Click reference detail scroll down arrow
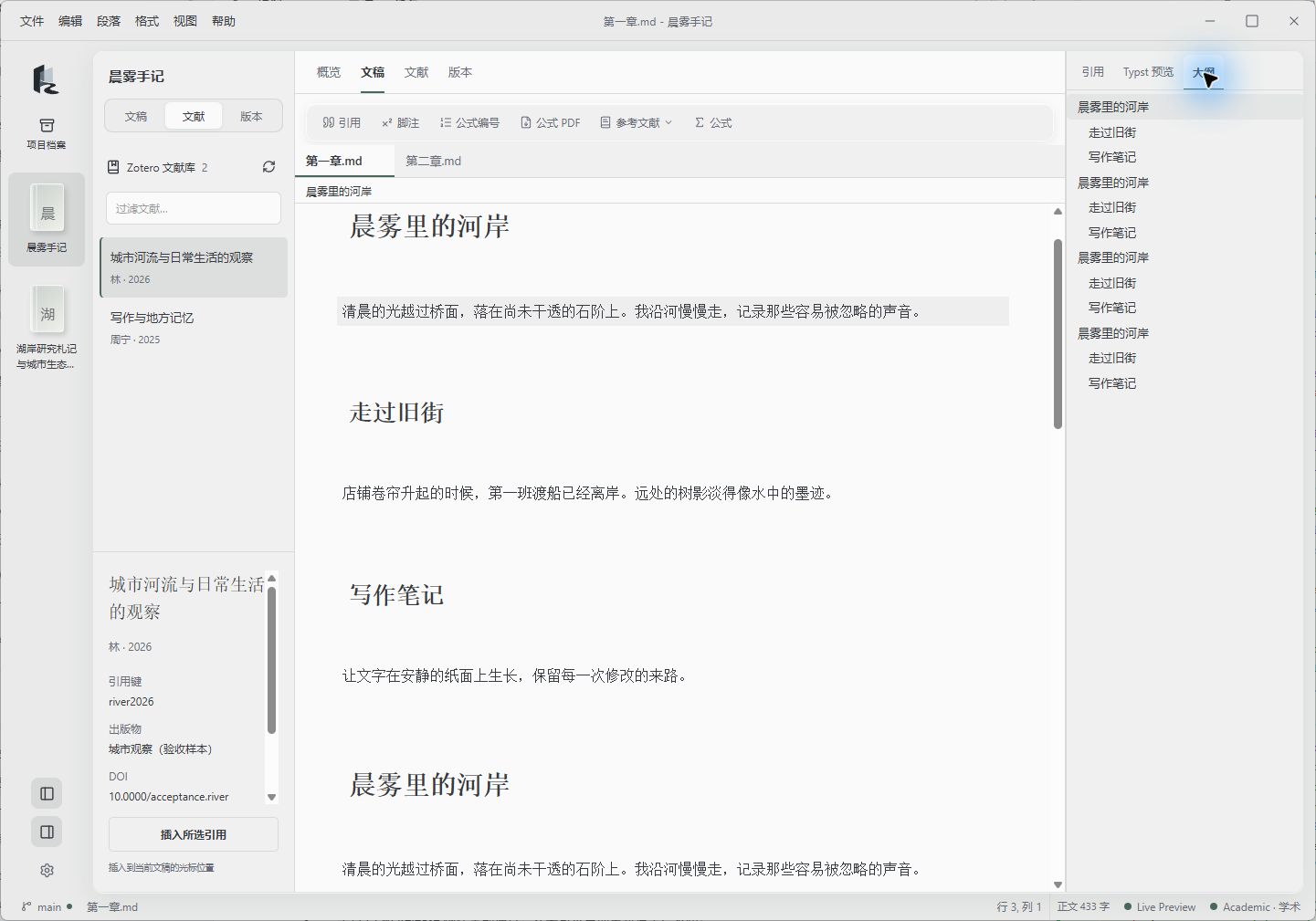Viewport: 1316px width, 921px height. pyautogui.click(x=271, y=798)
